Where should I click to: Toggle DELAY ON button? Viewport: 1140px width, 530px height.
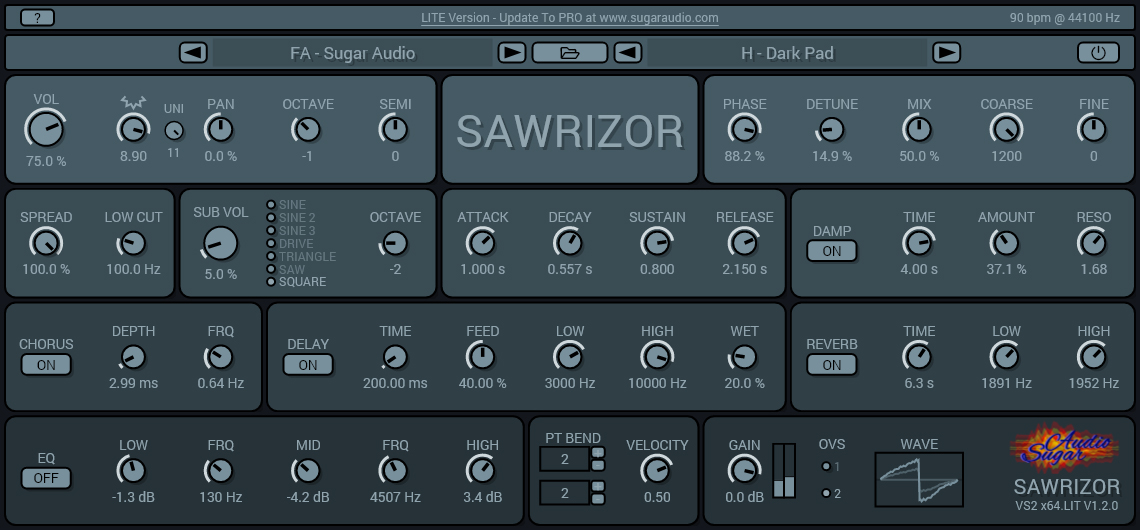pos(308,365)
